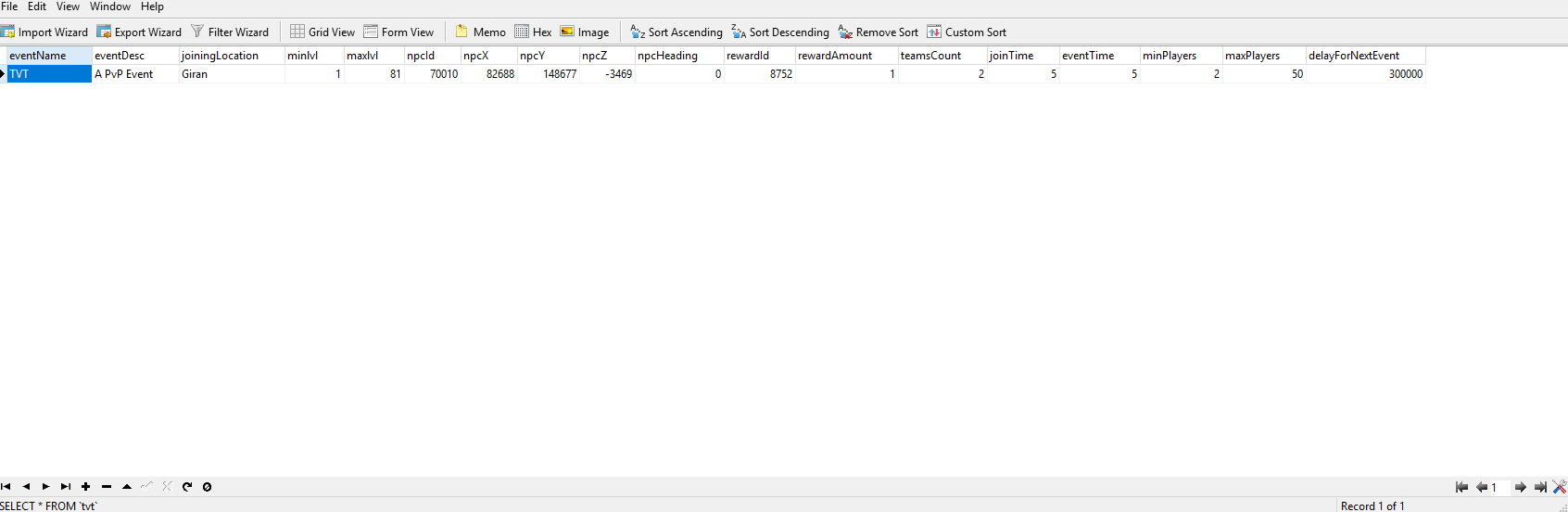This screenshot has height=512, width=1568.
Task: Click the rewardId column header
Action: click(x=759, y=56)
